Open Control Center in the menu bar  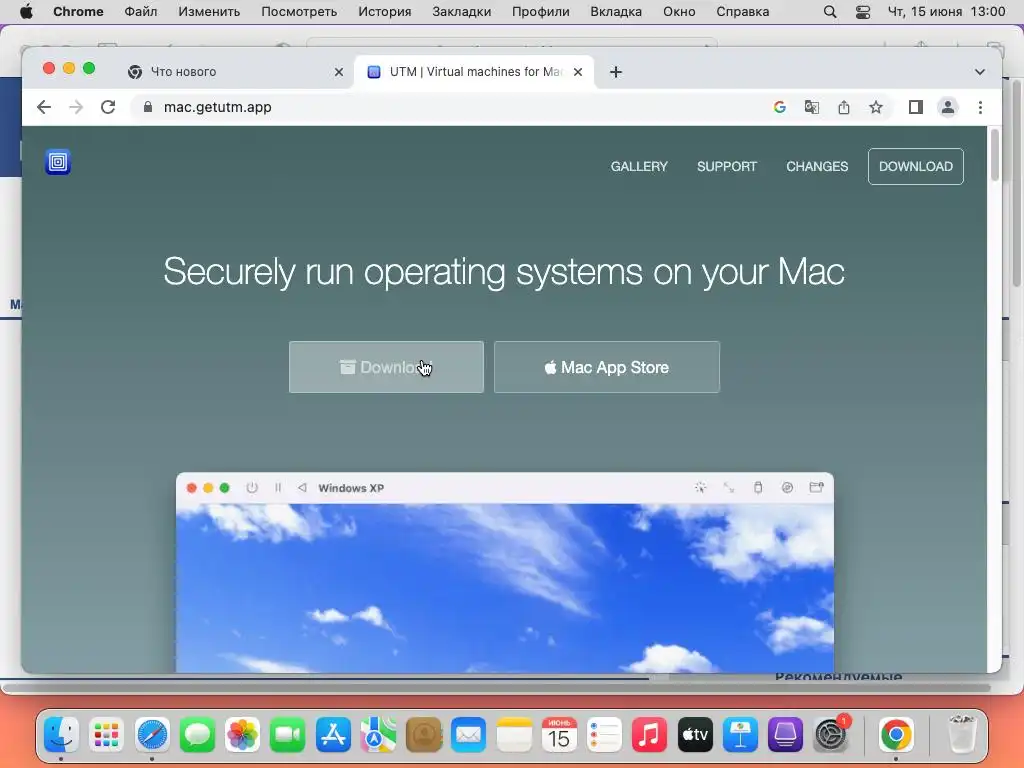pyautogui.click(x=863, y=12)
